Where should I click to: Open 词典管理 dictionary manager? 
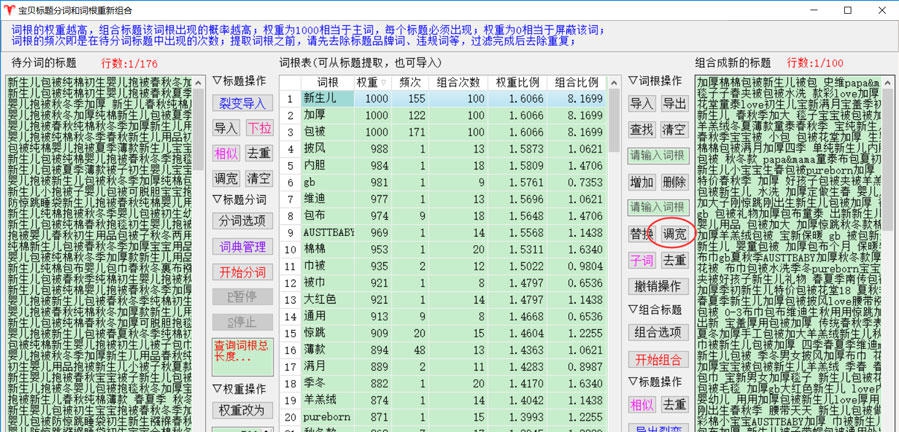coord(243,246)
